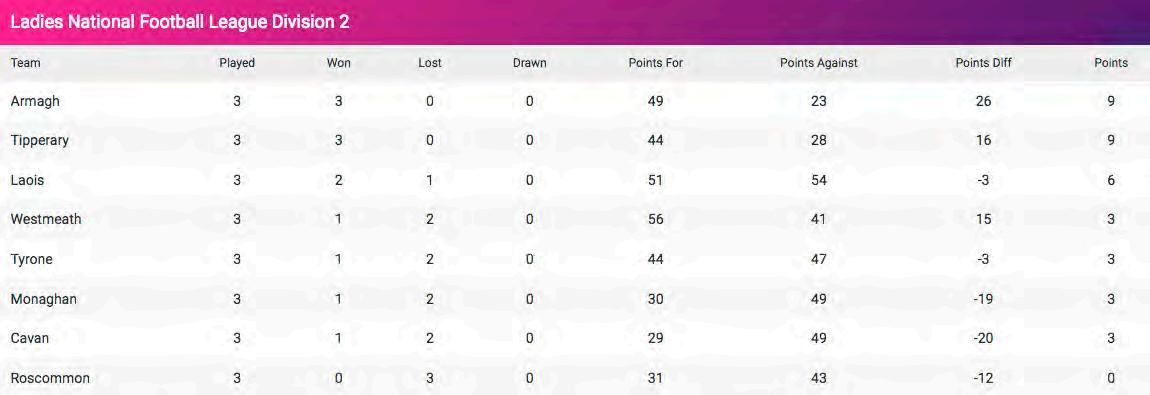The image size is (1150, 395).
Task: Sort by the Lost column header
Action: [x=430, y=63]
